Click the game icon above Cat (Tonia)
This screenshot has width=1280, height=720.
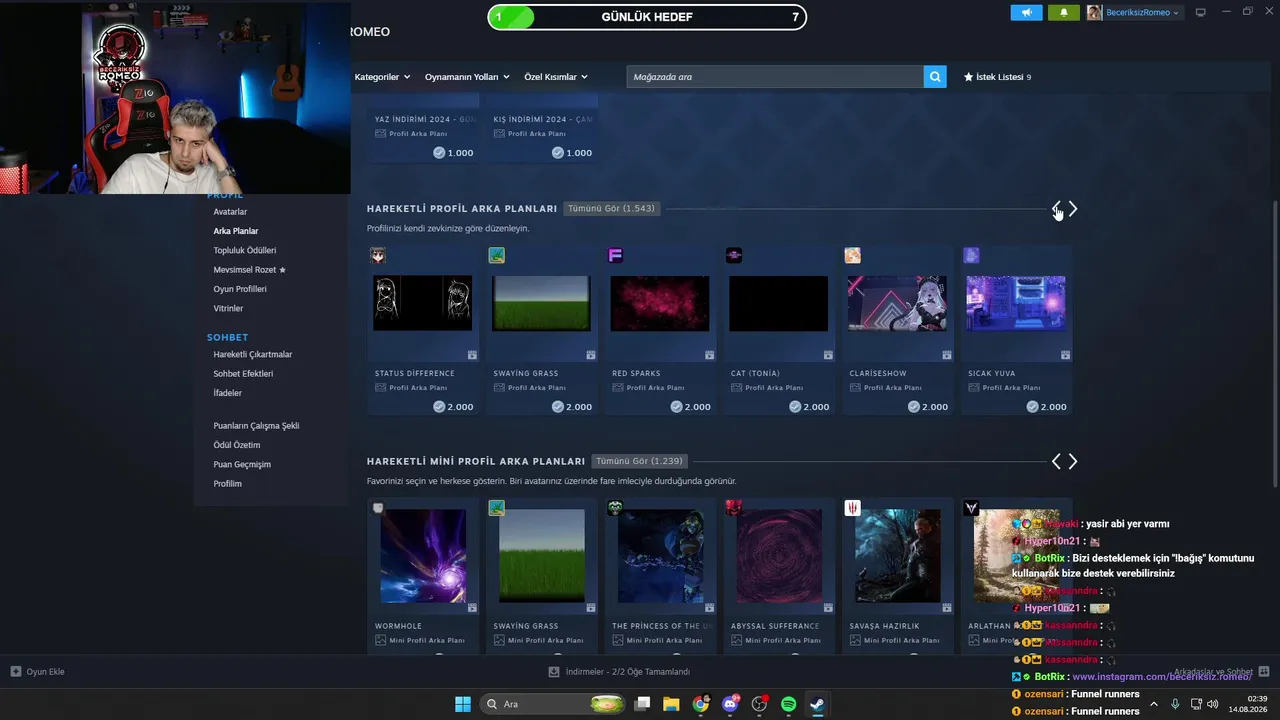pyautogui.click(x=734, y=256)
